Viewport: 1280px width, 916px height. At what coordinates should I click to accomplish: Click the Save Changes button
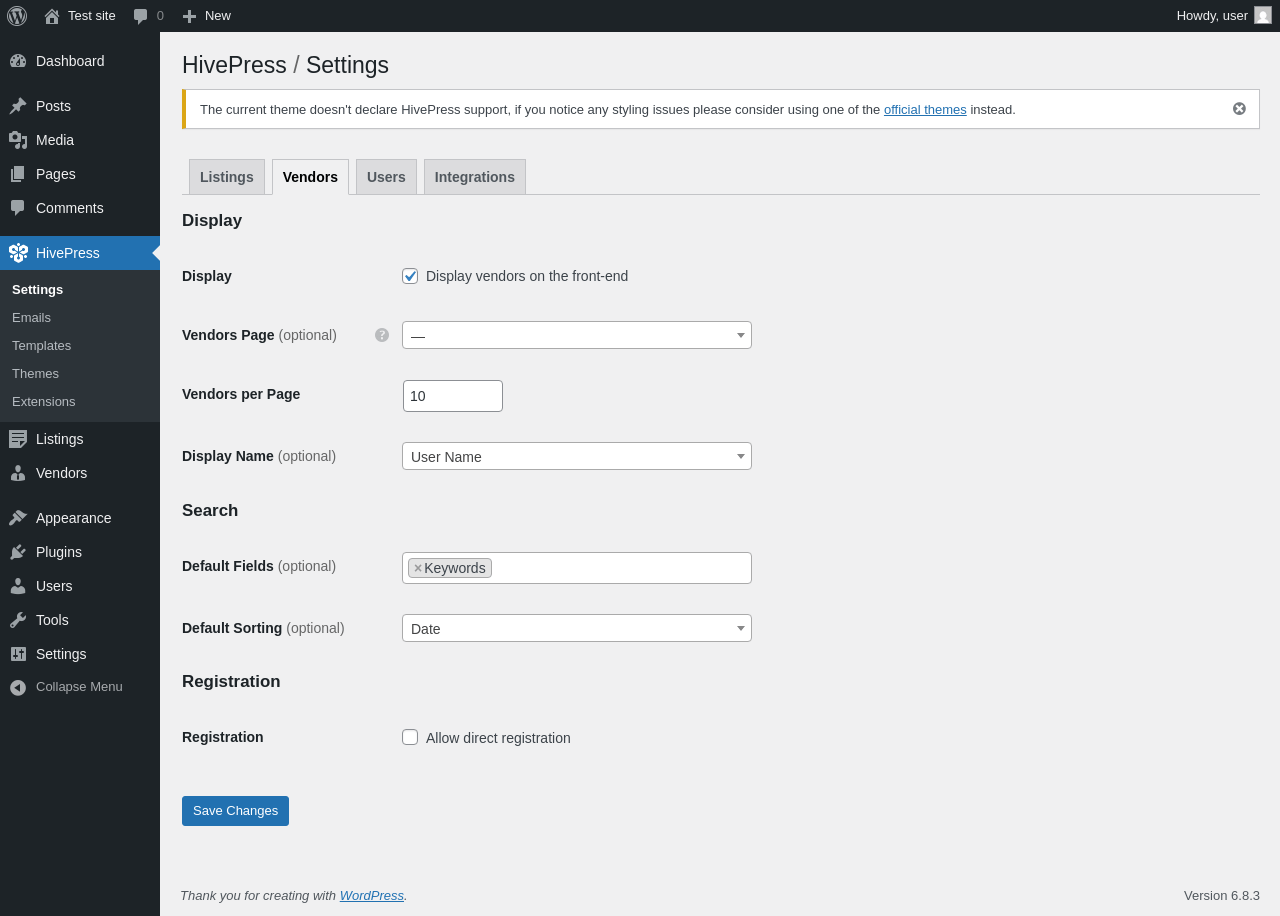[235, 811]
